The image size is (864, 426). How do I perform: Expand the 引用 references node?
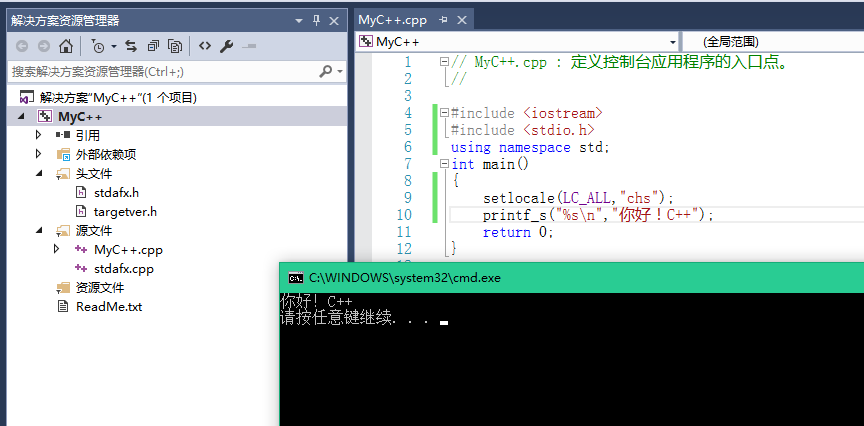point(39,135)
